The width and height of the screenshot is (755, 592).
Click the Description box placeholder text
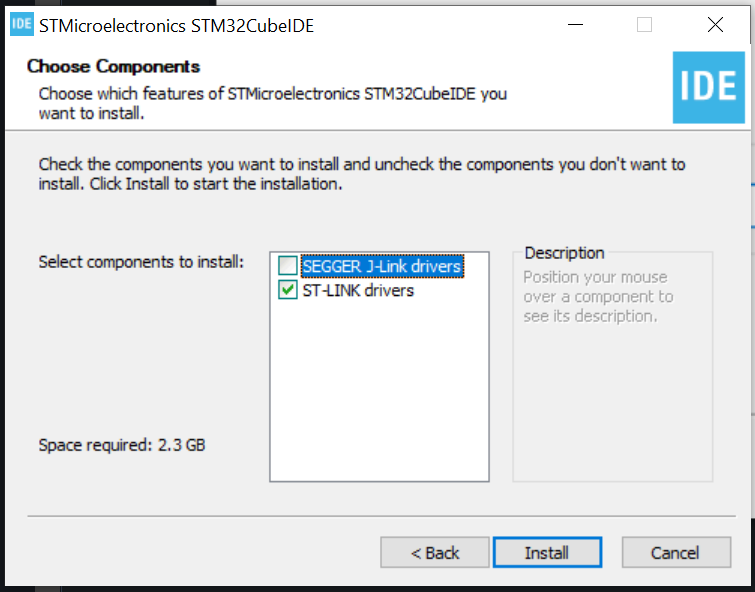tap(598, 297)
